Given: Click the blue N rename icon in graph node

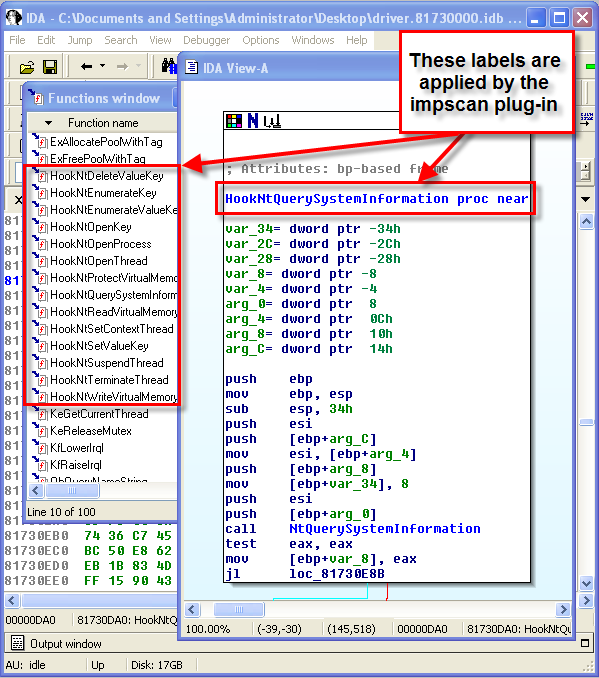Looking at the screenshot, I should (x=253, y=121).
